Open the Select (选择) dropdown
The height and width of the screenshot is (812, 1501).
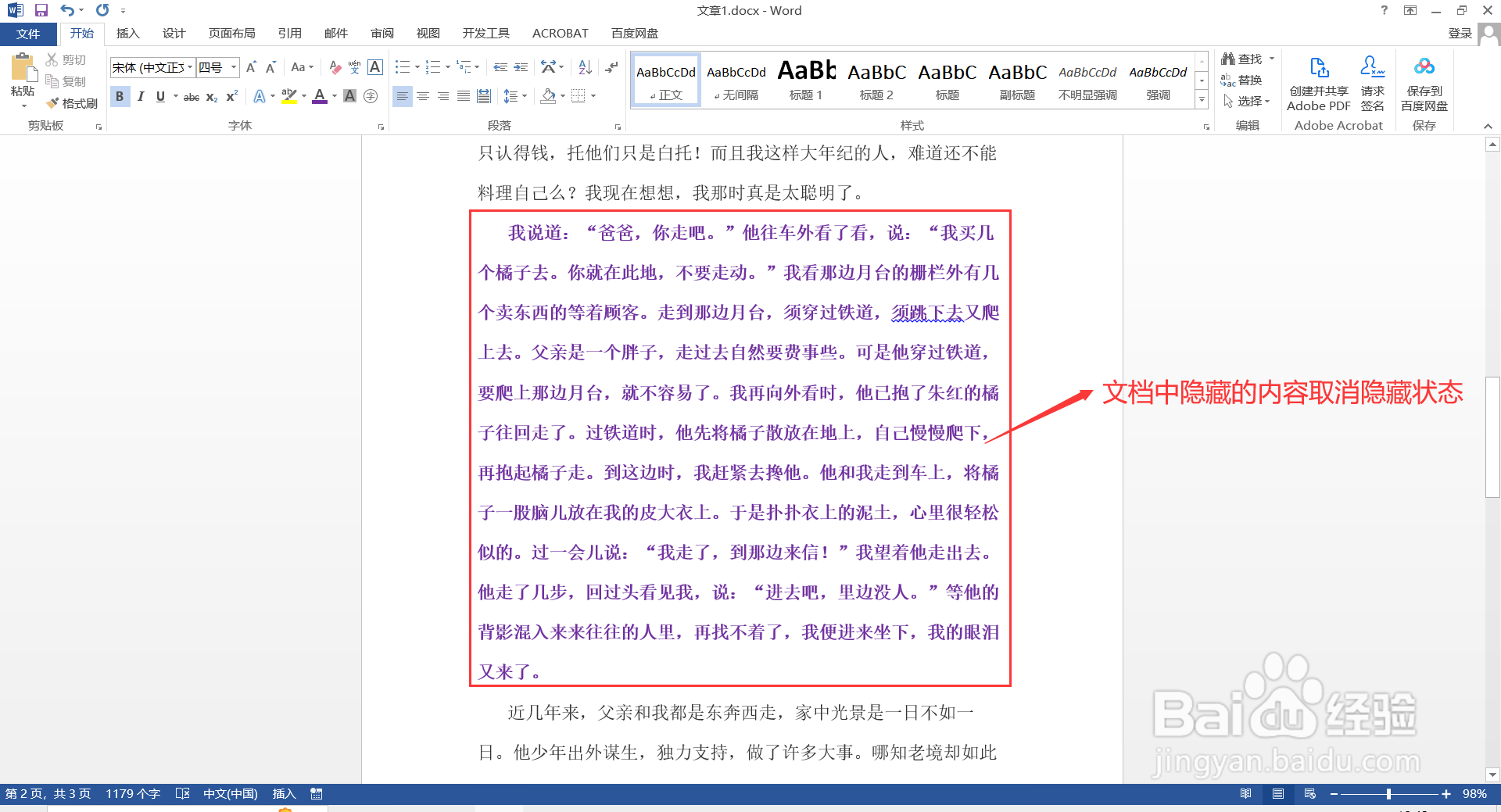point(1248,101)
